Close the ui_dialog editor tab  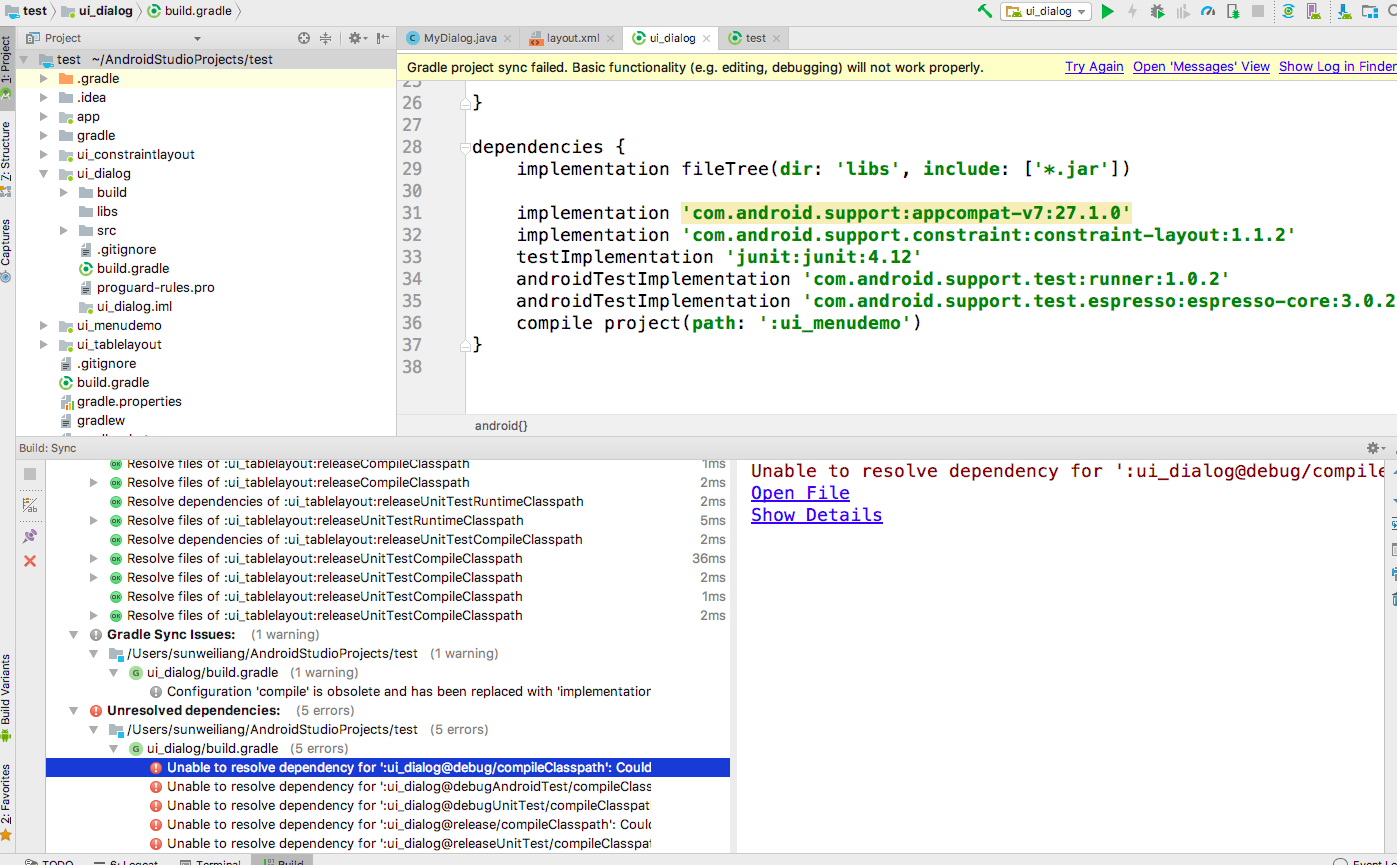(706, 39)
